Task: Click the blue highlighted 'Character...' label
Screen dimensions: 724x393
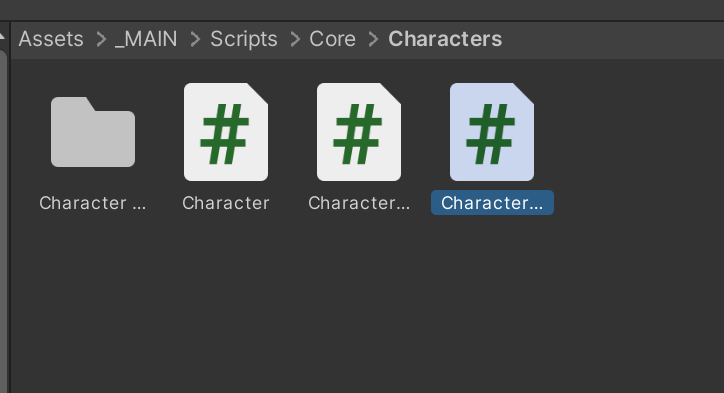Action: tap(492, 203)
